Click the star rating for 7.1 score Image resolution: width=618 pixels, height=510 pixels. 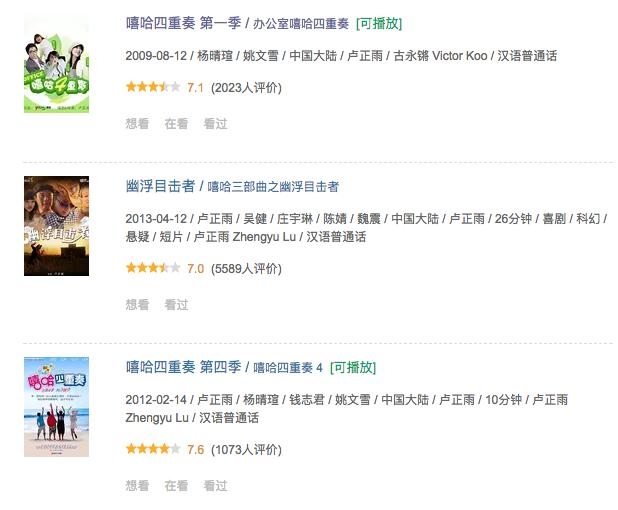pyautogui.click(x=153, y=87)
